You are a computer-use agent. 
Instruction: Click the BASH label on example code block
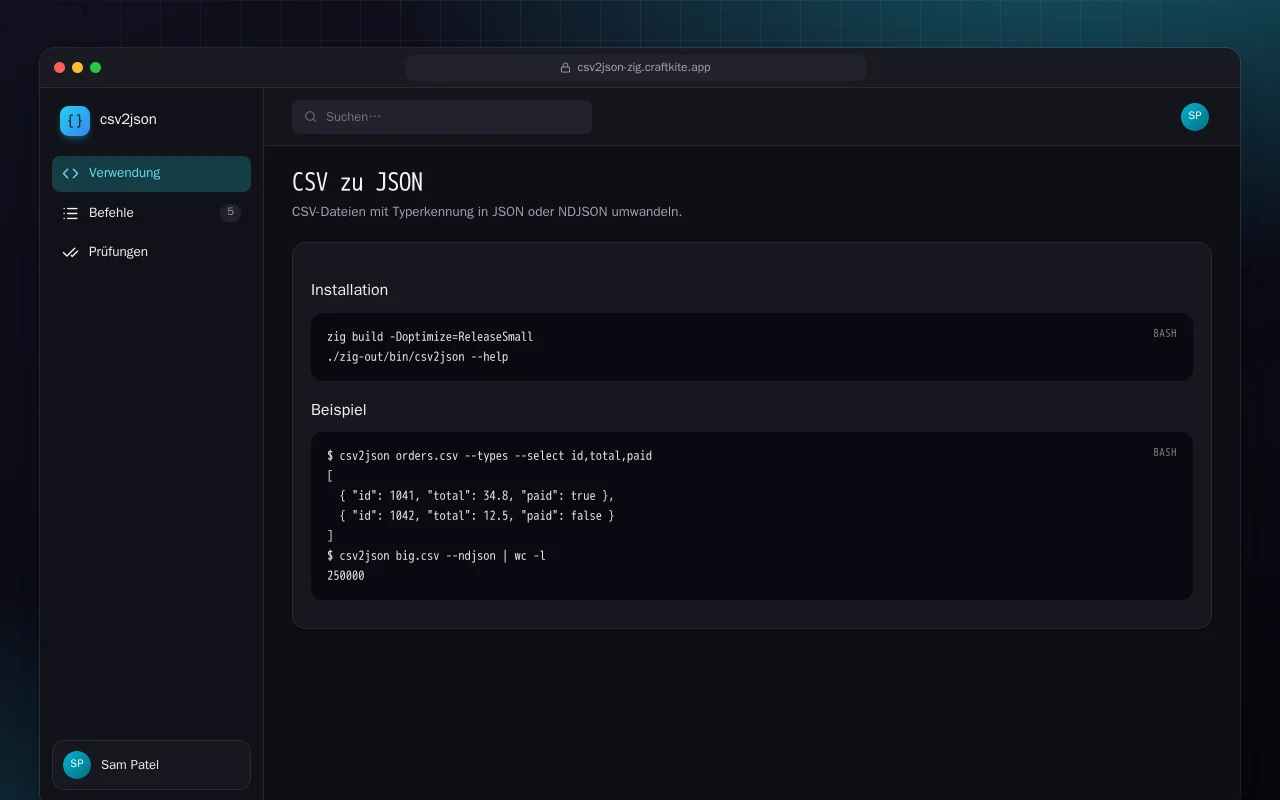click(1165, 452)
